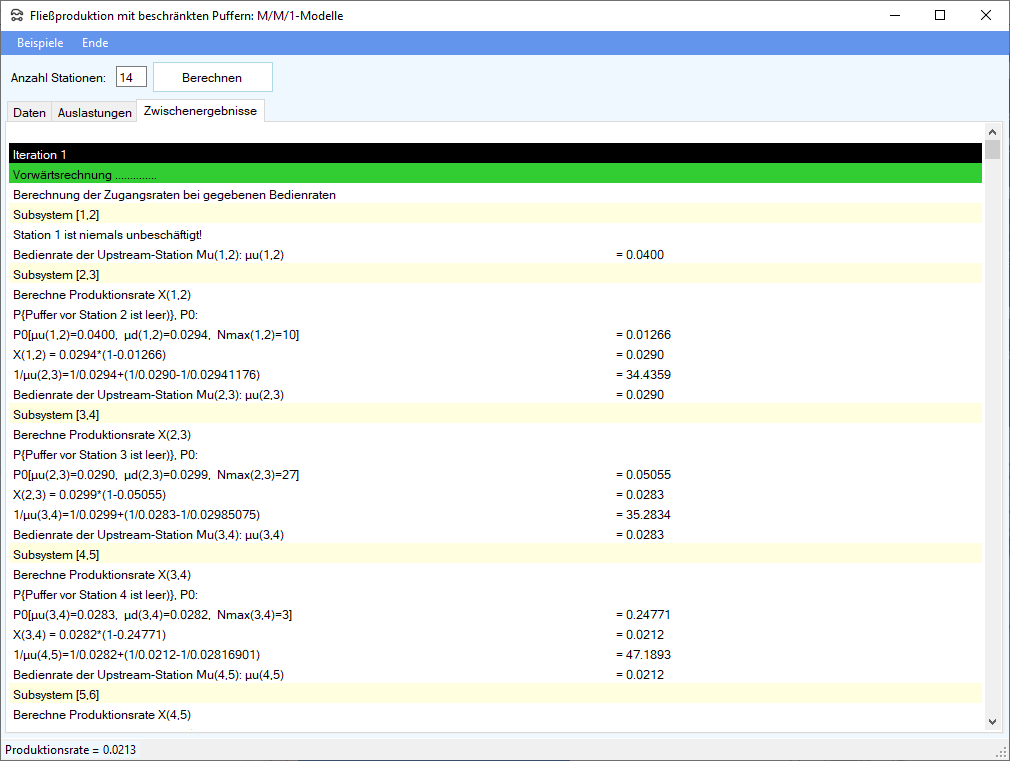
Task: Click the Produktionsrate status bar text
Action: click(x=71, y=750)
